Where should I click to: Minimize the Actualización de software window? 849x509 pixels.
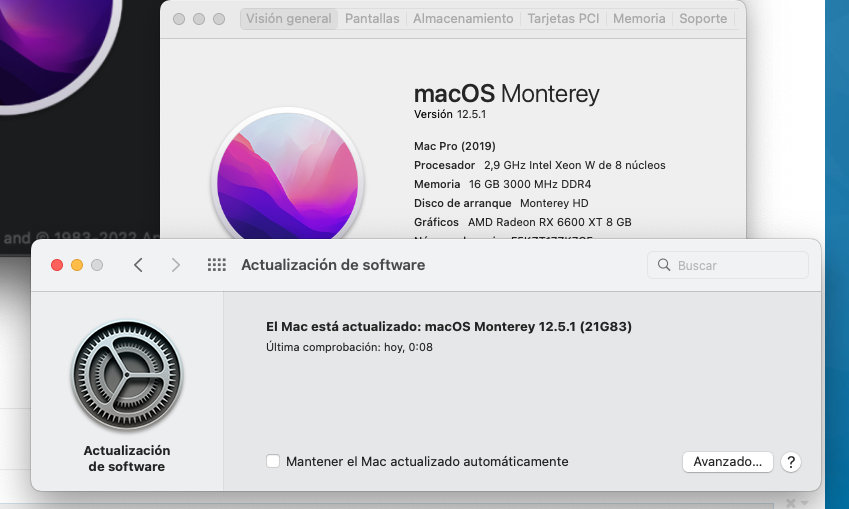(x=77, y=265)
